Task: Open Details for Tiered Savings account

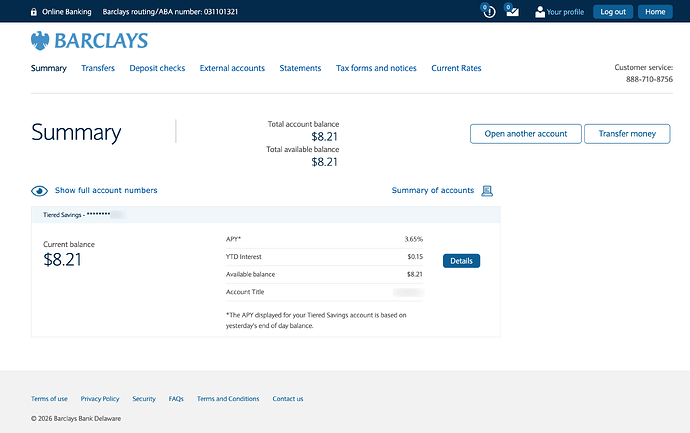Action: coord(461,261)
